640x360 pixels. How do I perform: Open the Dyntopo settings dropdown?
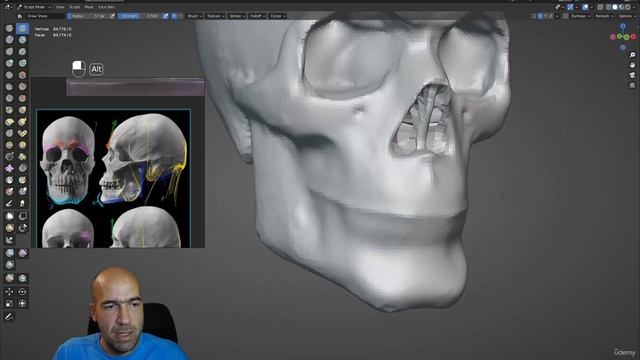click(x=580, y=16)
